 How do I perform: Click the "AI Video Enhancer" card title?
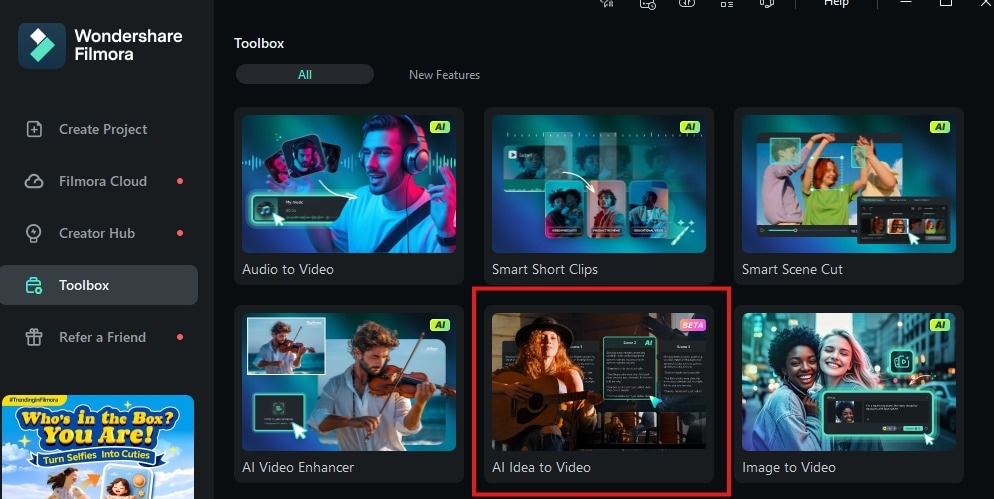pyautogui.click(x=298, y=467)
